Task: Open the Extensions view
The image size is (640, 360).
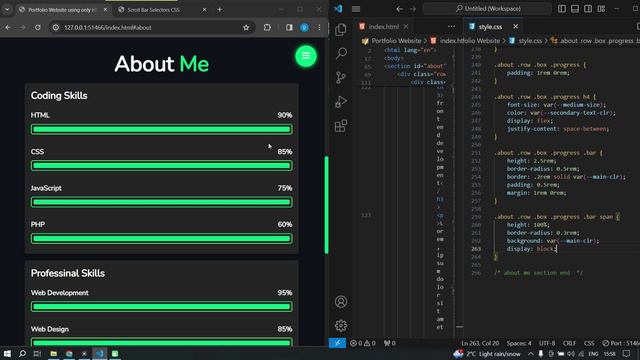Action: [341, 126]
